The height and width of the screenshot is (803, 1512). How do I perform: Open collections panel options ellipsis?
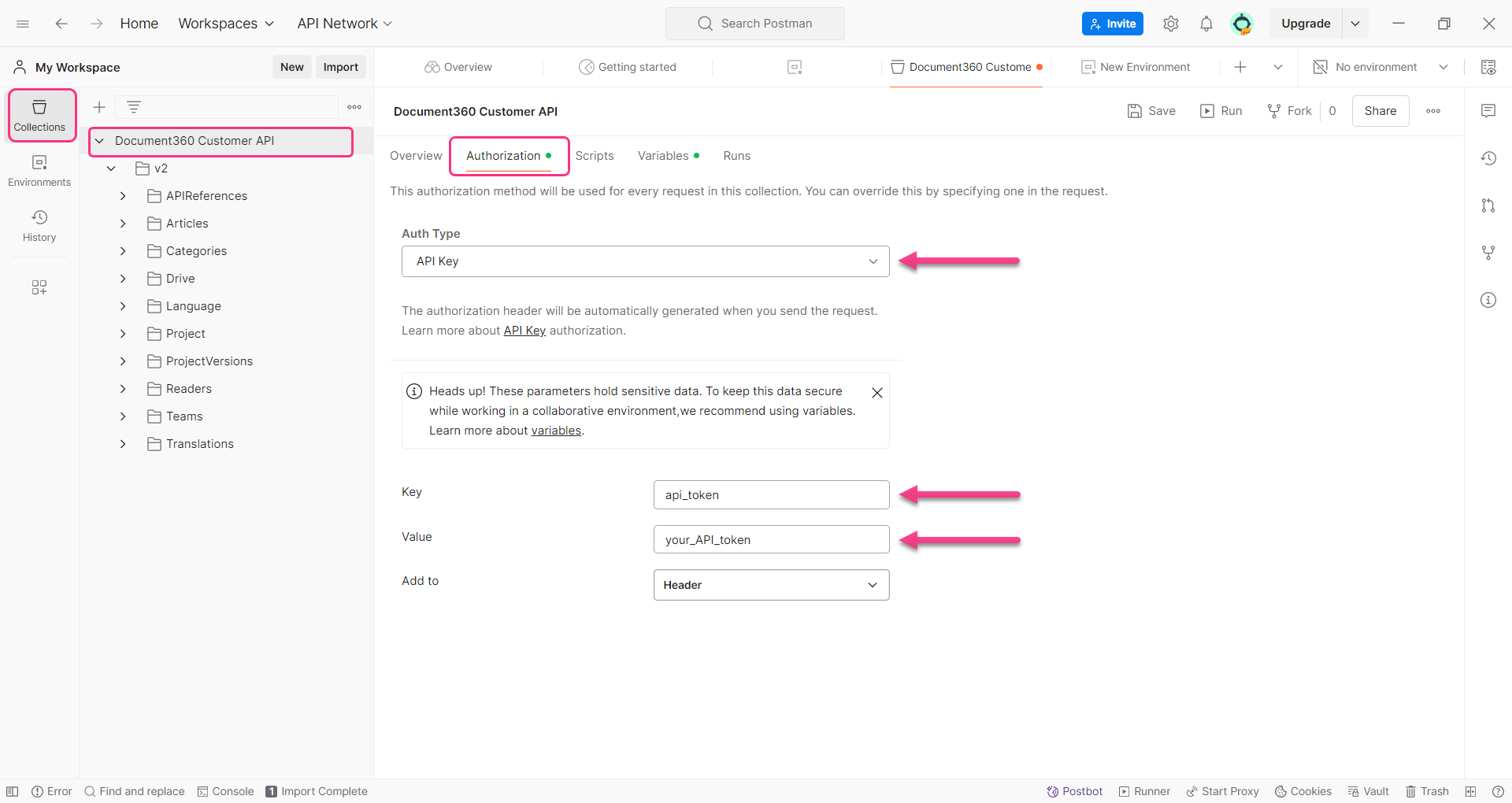354,107
